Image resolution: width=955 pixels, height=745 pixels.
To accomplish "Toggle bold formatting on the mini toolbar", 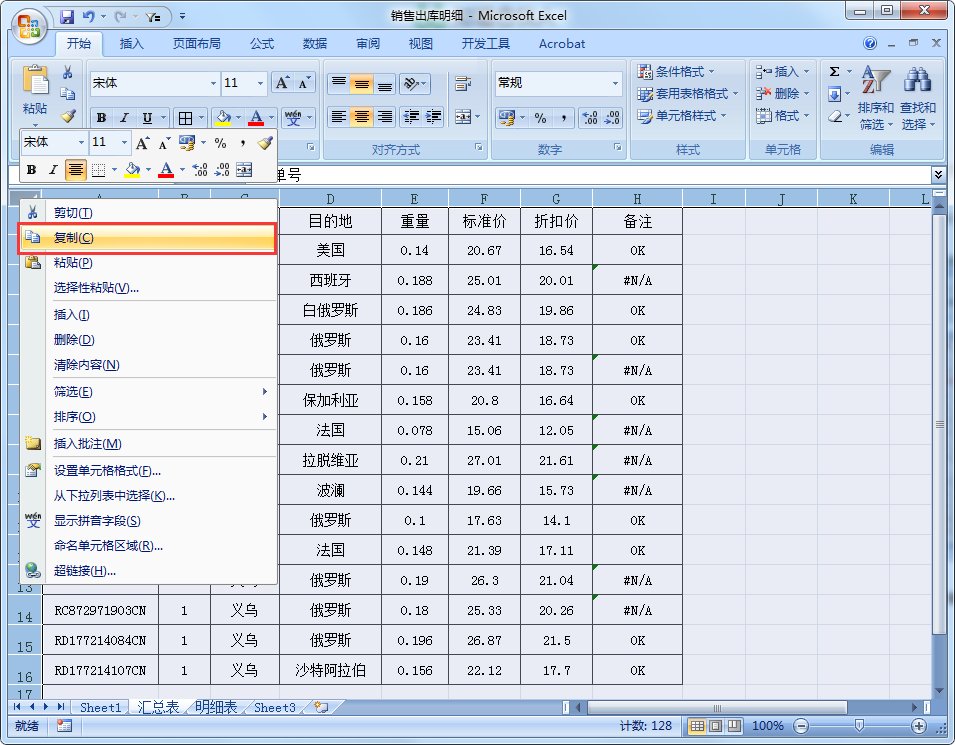I will [32, 167].
